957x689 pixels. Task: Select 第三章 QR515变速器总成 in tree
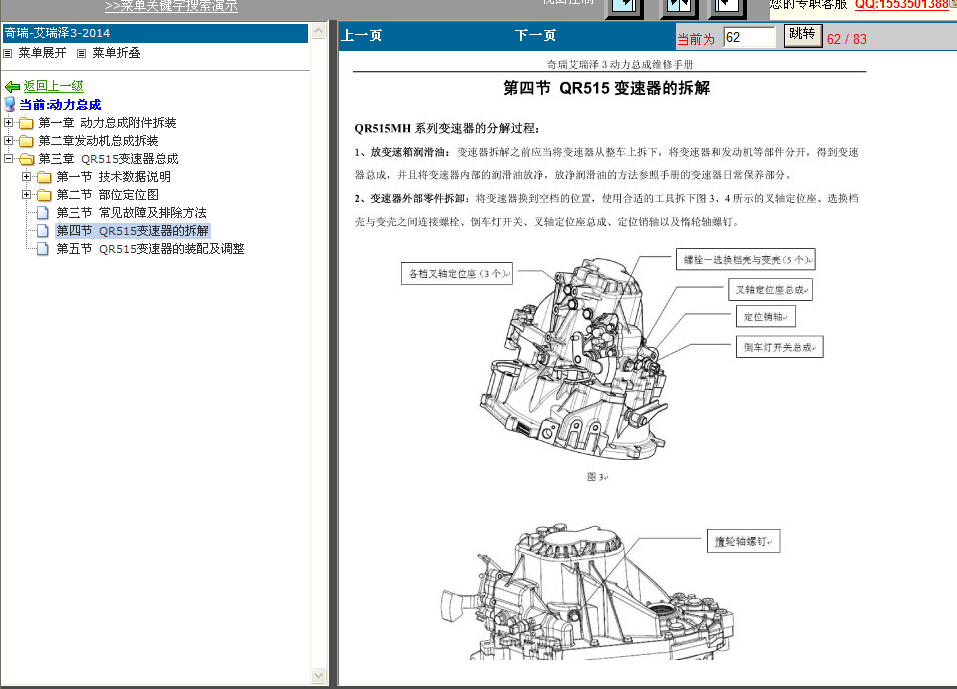108,159
